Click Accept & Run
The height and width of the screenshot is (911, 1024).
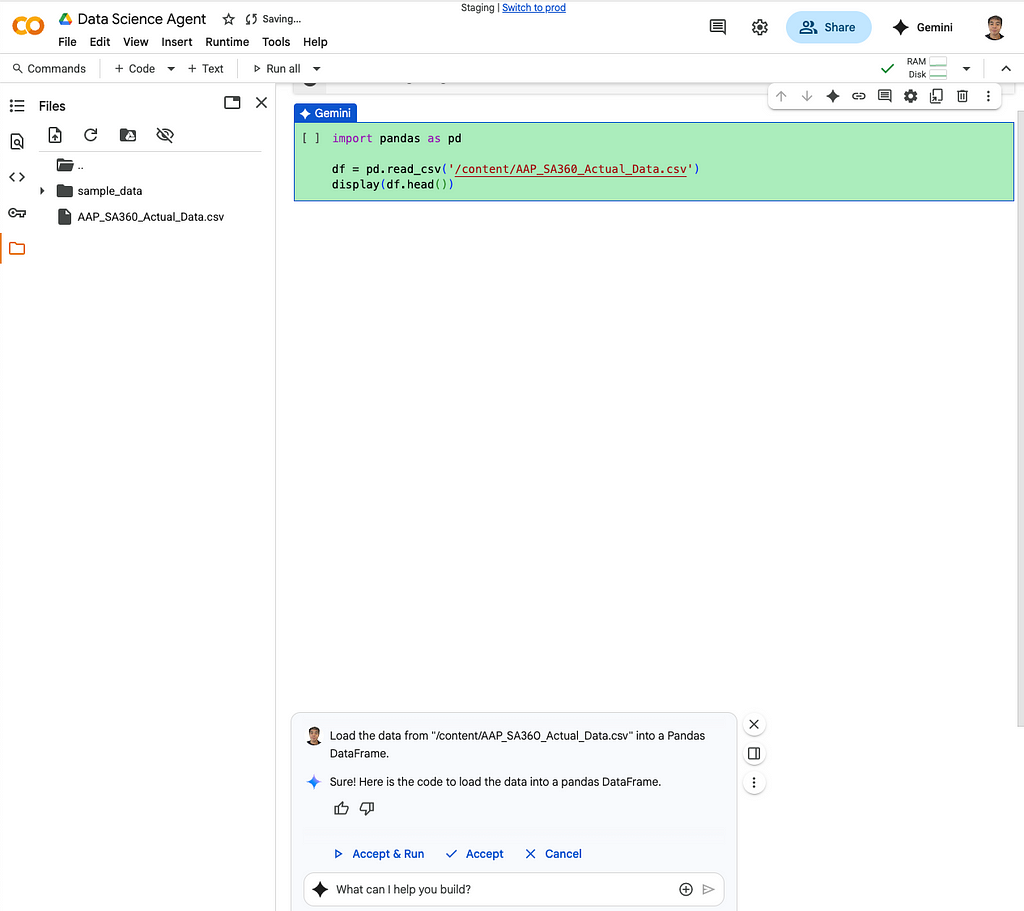[379, 854]
